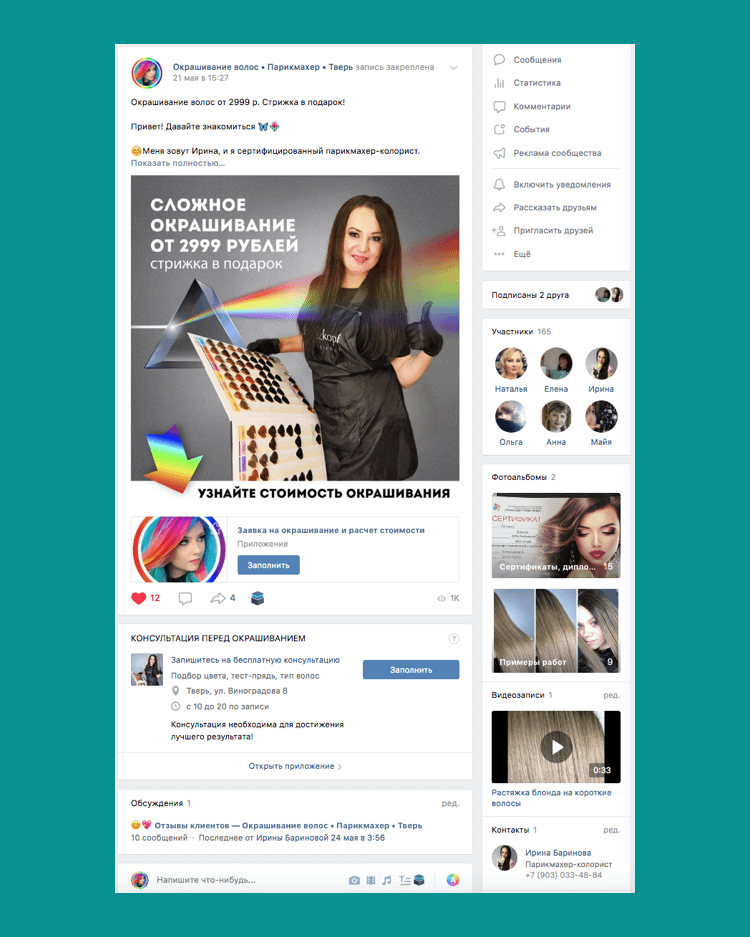
Task: Expand the pinned post options chevron
Action: pos(454,68)
